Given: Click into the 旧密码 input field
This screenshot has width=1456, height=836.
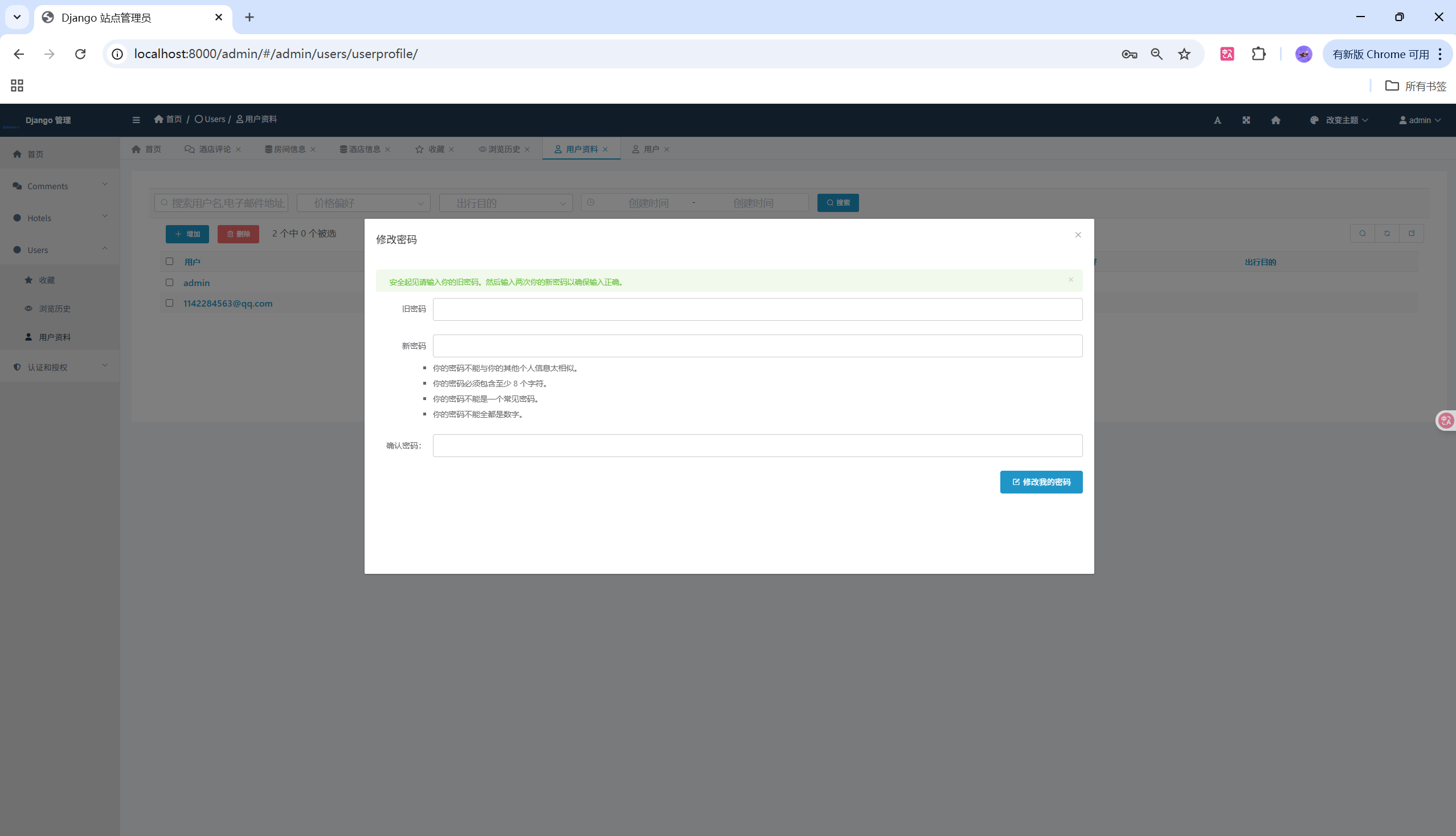Looking at the screenshot, I should pyautogui.click(x=757, y=309).
